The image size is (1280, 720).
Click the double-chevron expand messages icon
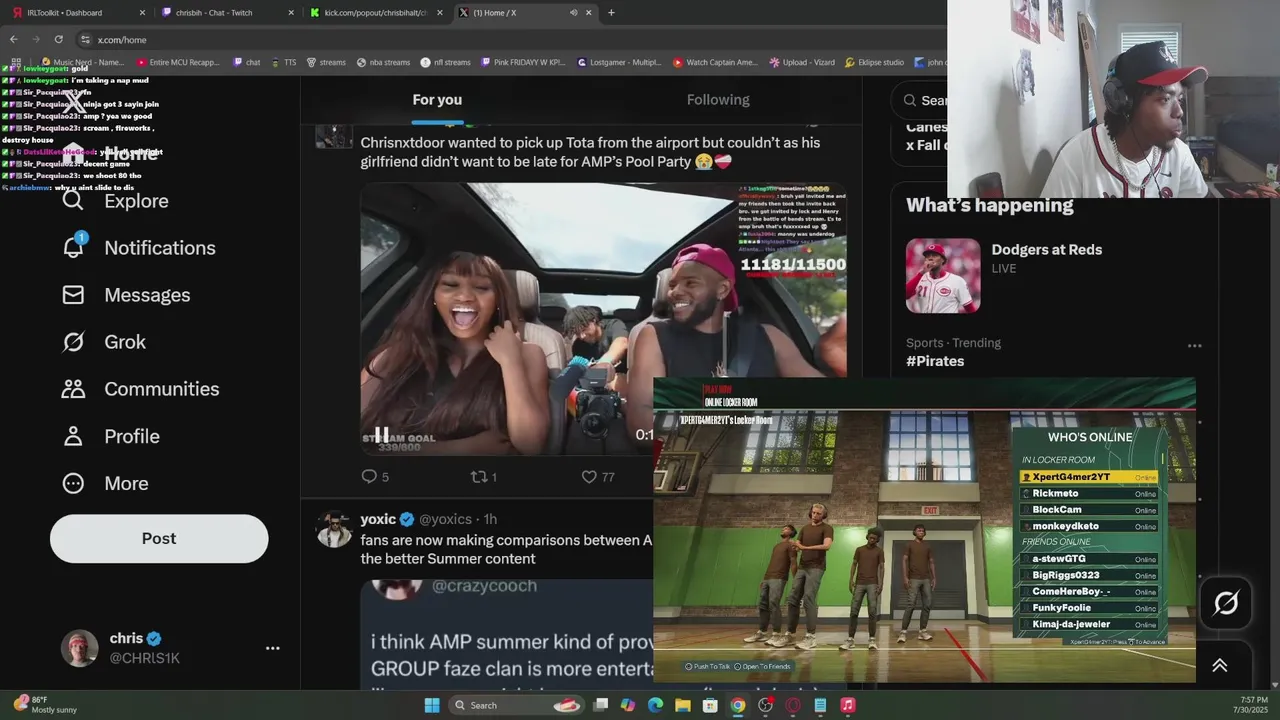1219,665
